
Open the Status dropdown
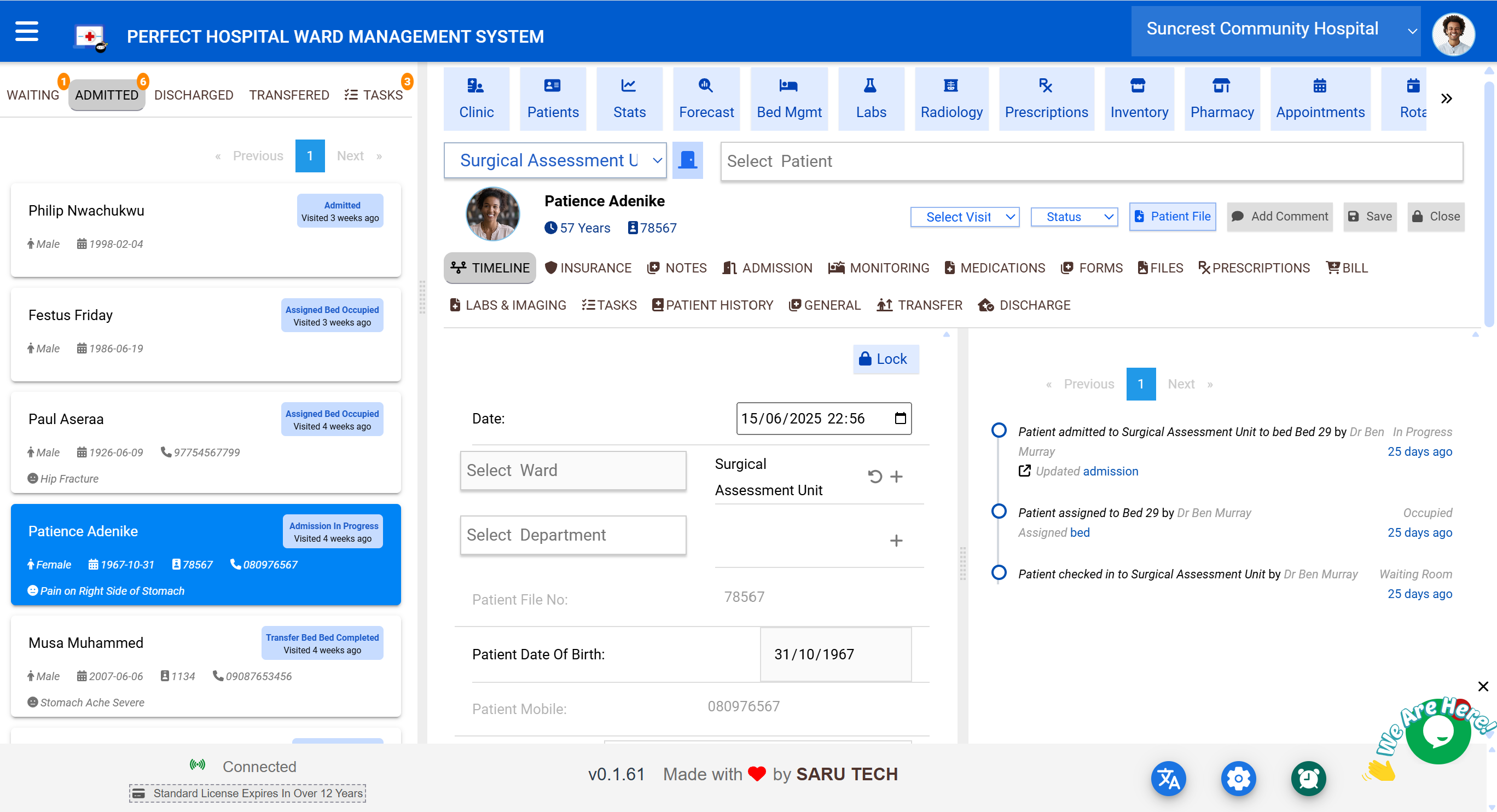tap(1074, 217)
